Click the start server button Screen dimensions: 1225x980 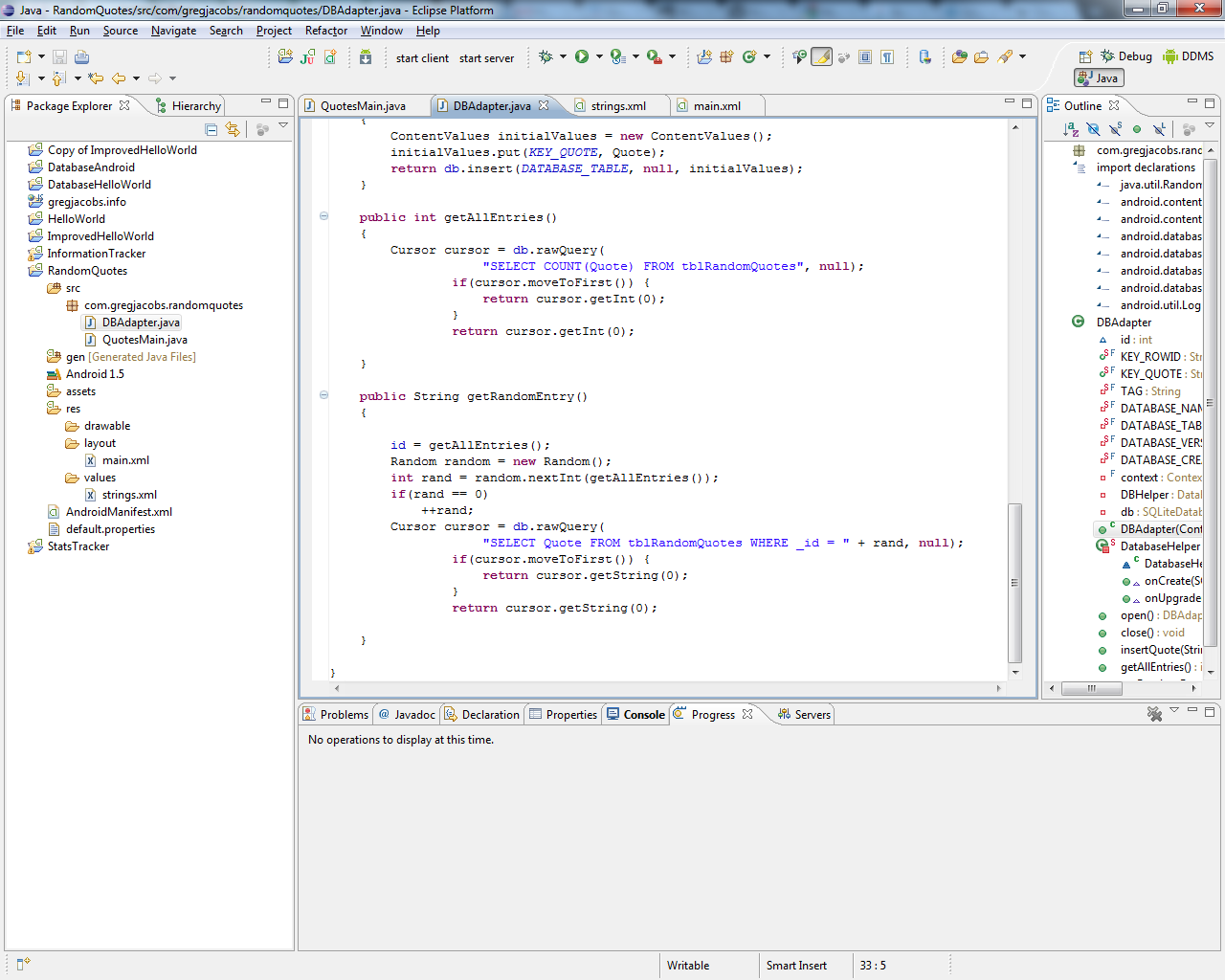click(x=486, y=57)
